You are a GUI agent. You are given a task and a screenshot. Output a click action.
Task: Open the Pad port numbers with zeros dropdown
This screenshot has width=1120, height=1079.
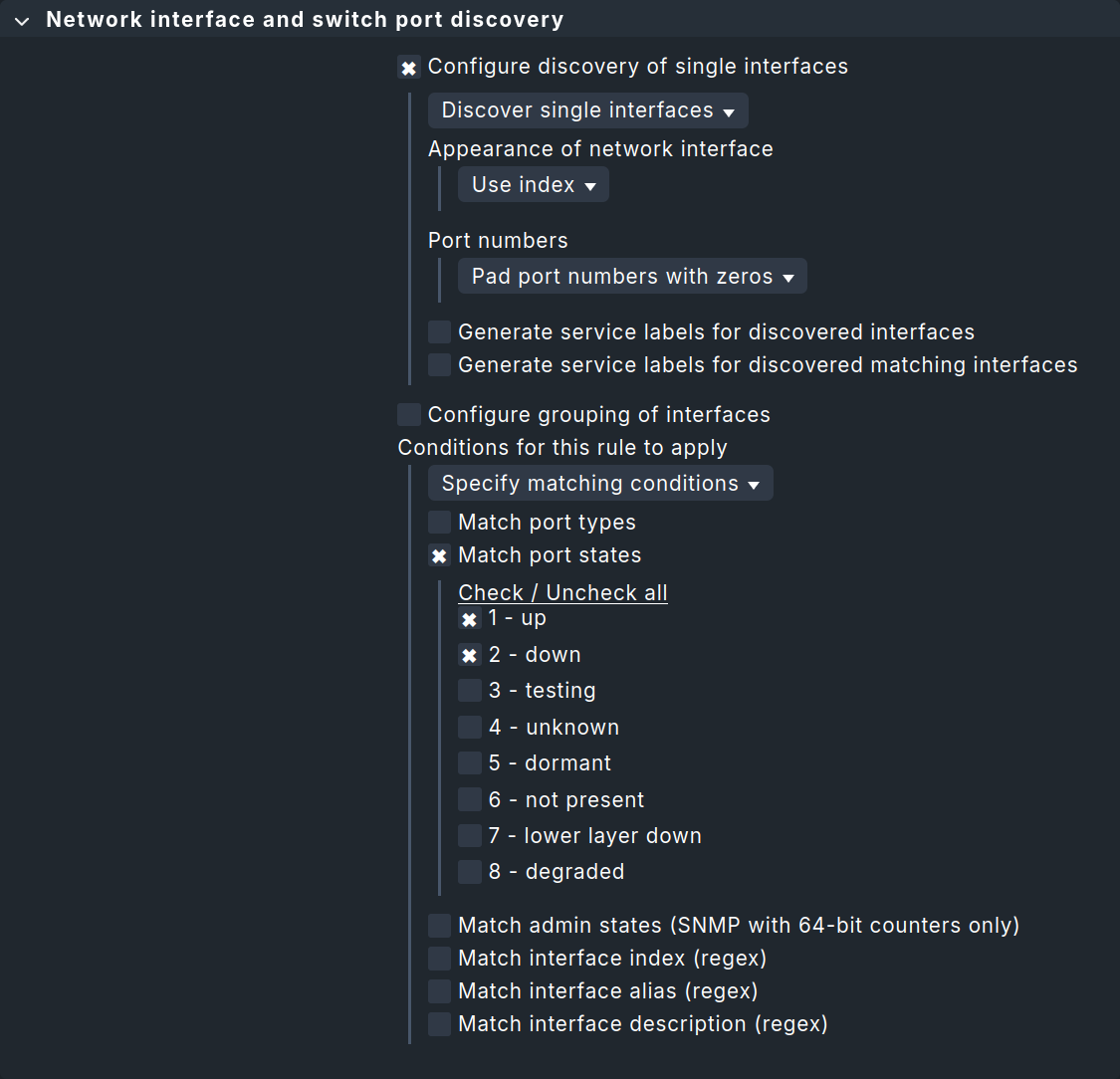click(x=631, y=276)
